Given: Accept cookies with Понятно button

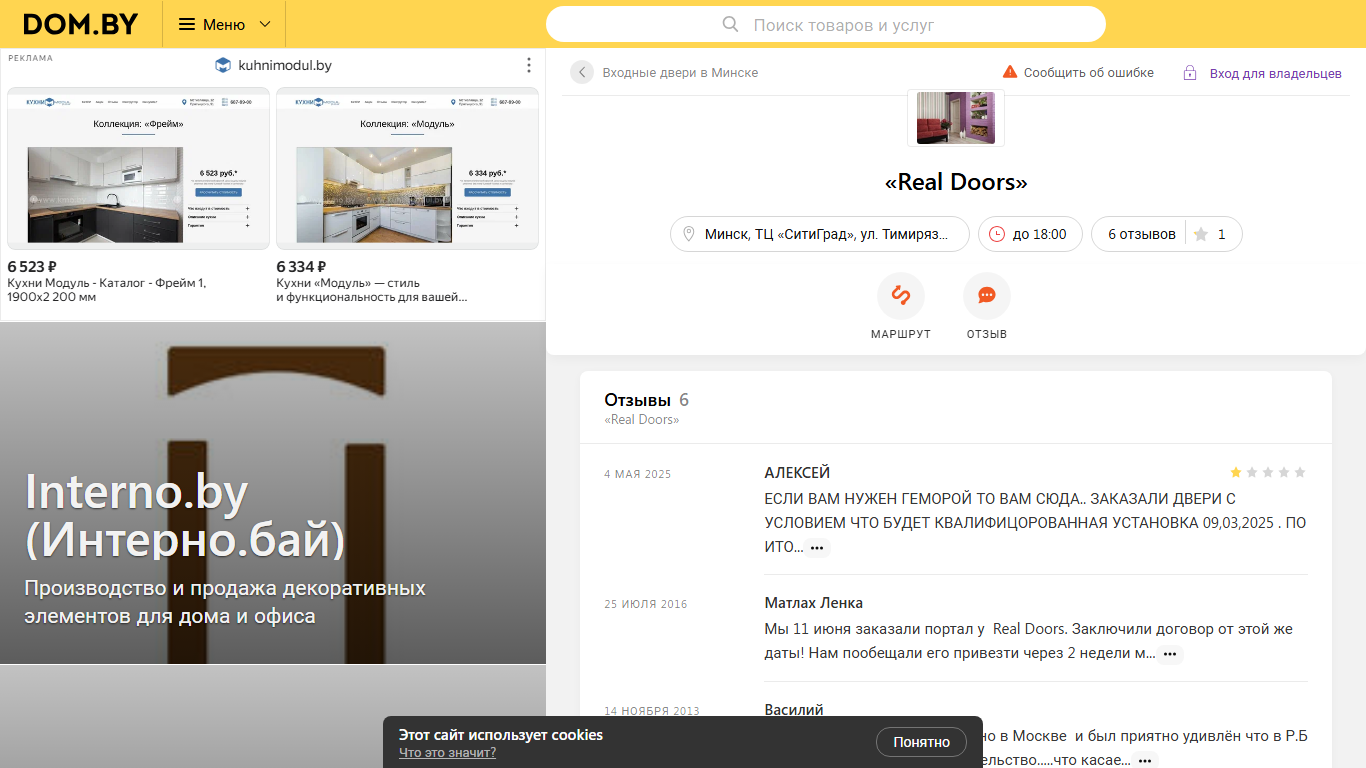Looking at the screenshot, I should [x=922, y=742].
